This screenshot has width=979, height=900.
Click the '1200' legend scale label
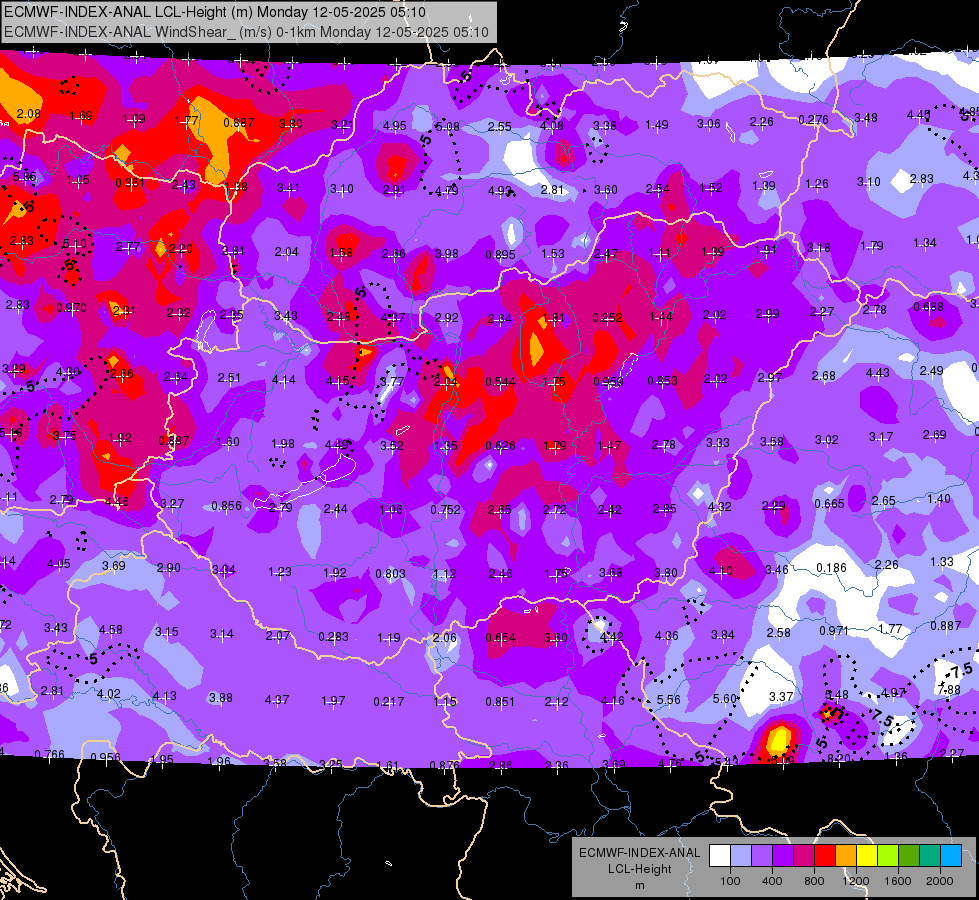point(856,881)
